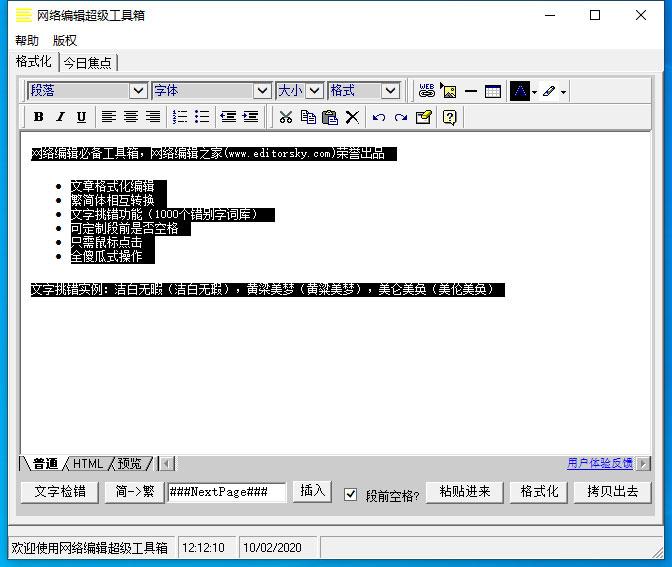Viewport: 672px width, 567px height.
Task: Click the help question mark icon
Action: tap(449, 117)
